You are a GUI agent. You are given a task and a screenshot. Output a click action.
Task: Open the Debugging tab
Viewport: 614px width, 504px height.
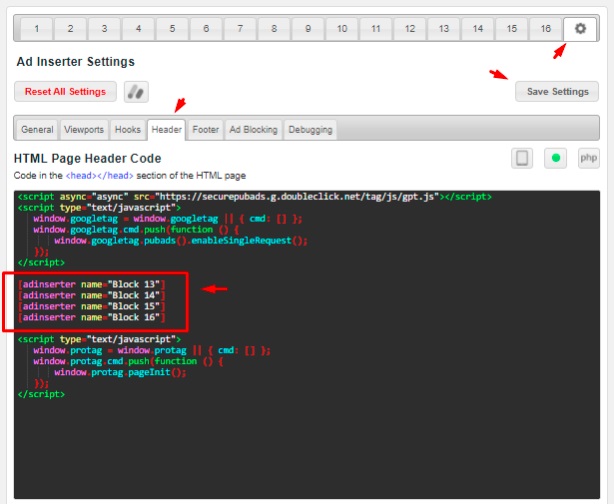[x=310, y=130]
